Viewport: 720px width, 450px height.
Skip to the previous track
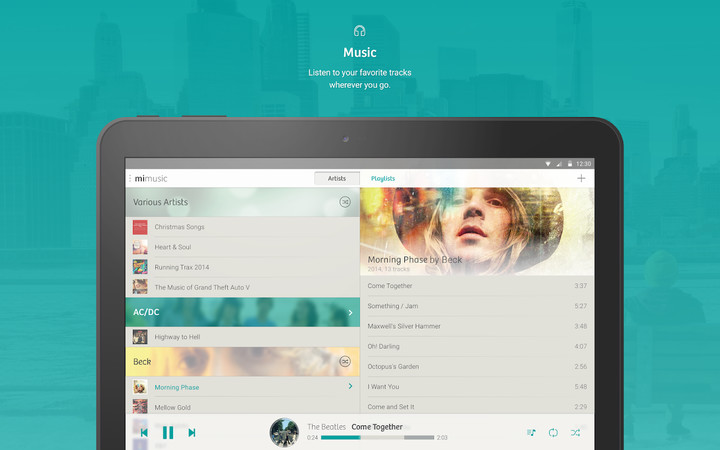(x=144, y=433)
